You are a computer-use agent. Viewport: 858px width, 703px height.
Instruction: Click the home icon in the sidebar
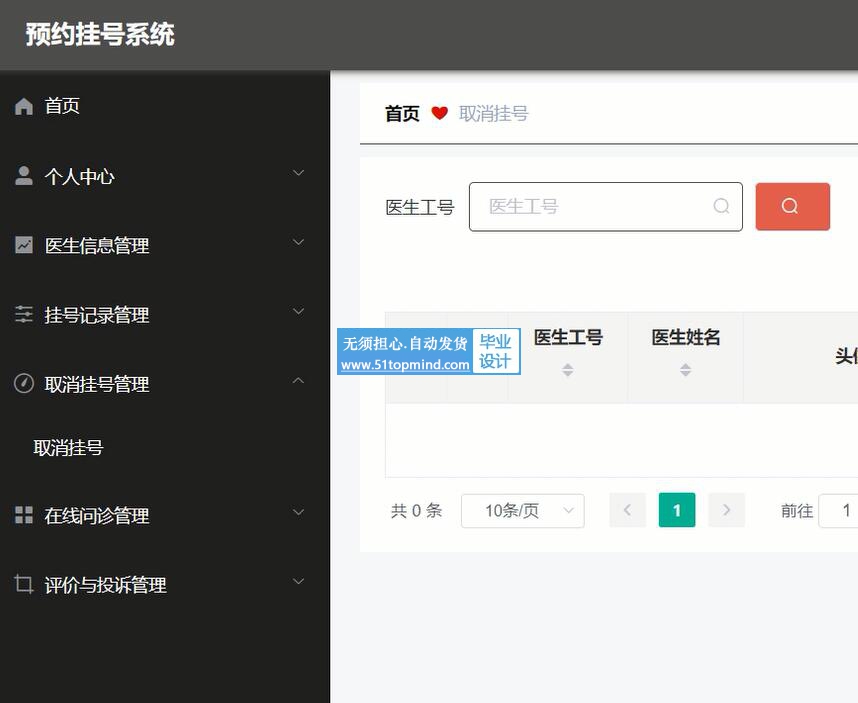point(24,106)
